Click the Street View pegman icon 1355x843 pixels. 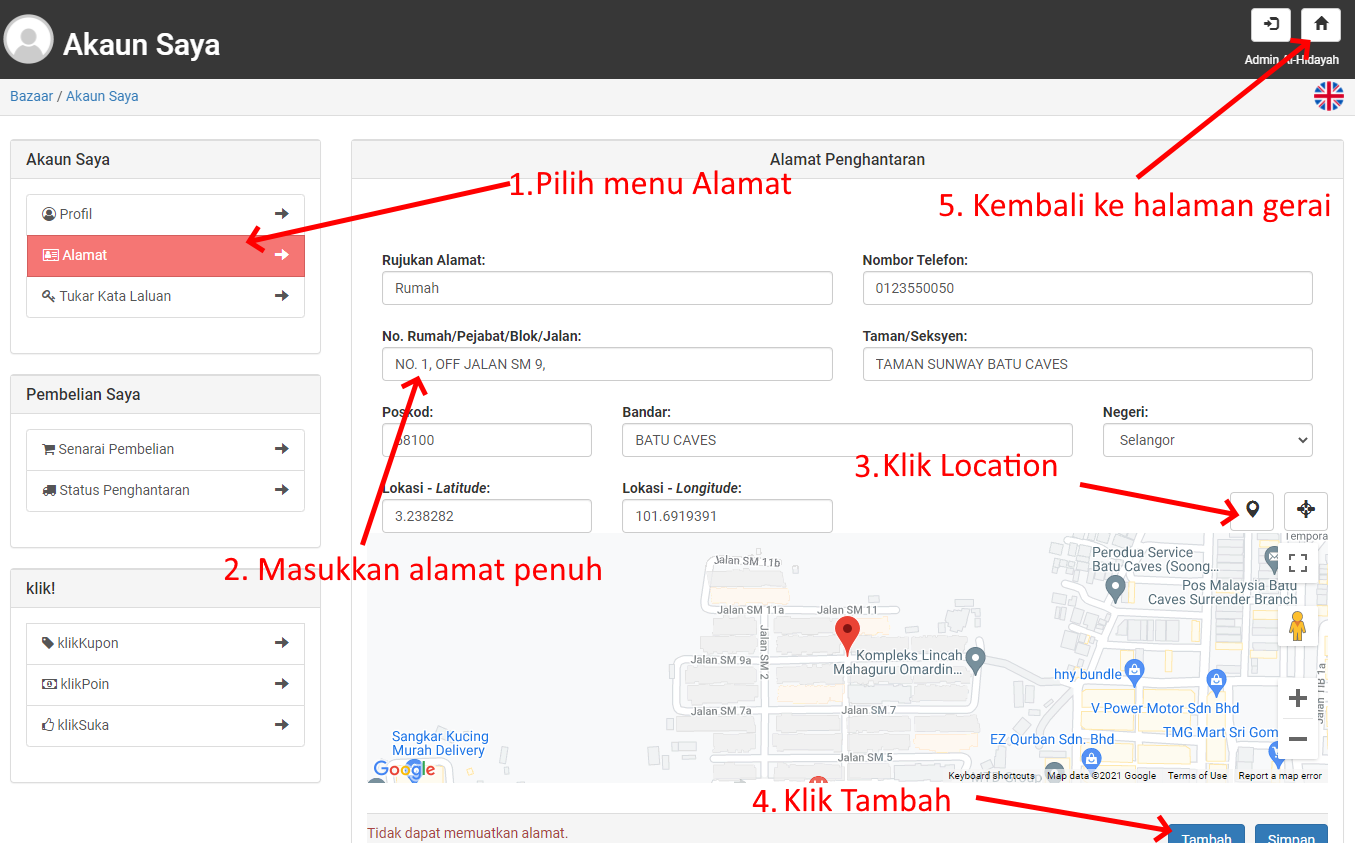[x=1297, y=626]
